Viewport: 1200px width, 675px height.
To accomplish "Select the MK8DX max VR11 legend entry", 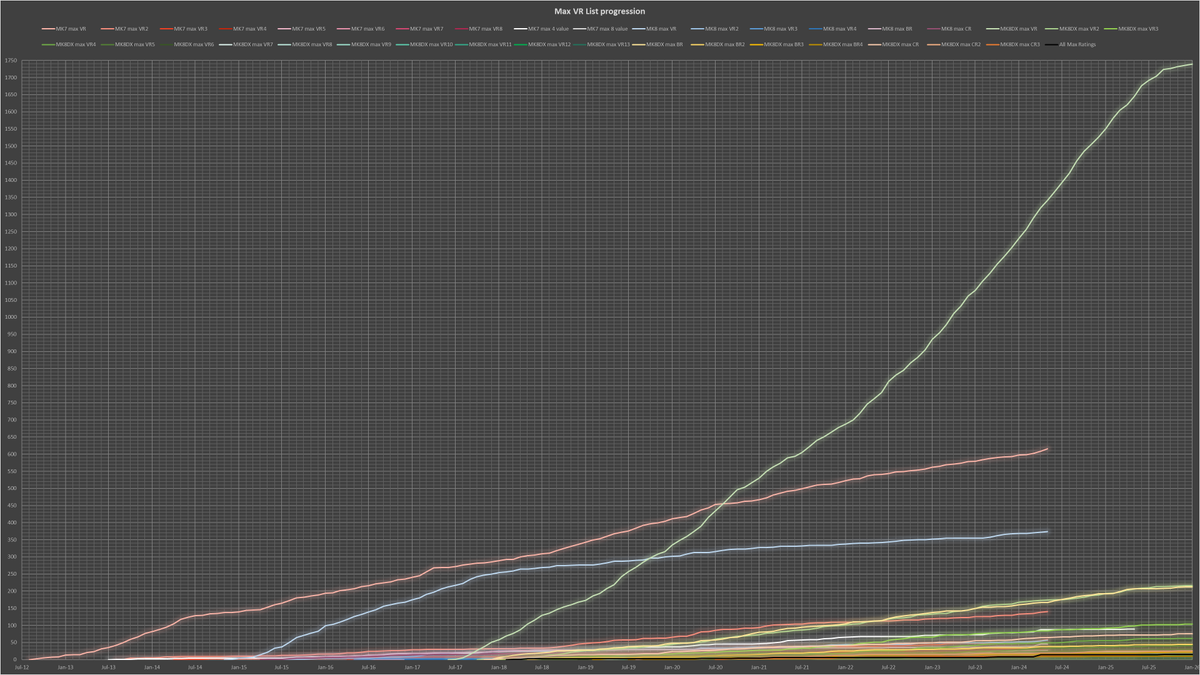I will coord(484,44).
